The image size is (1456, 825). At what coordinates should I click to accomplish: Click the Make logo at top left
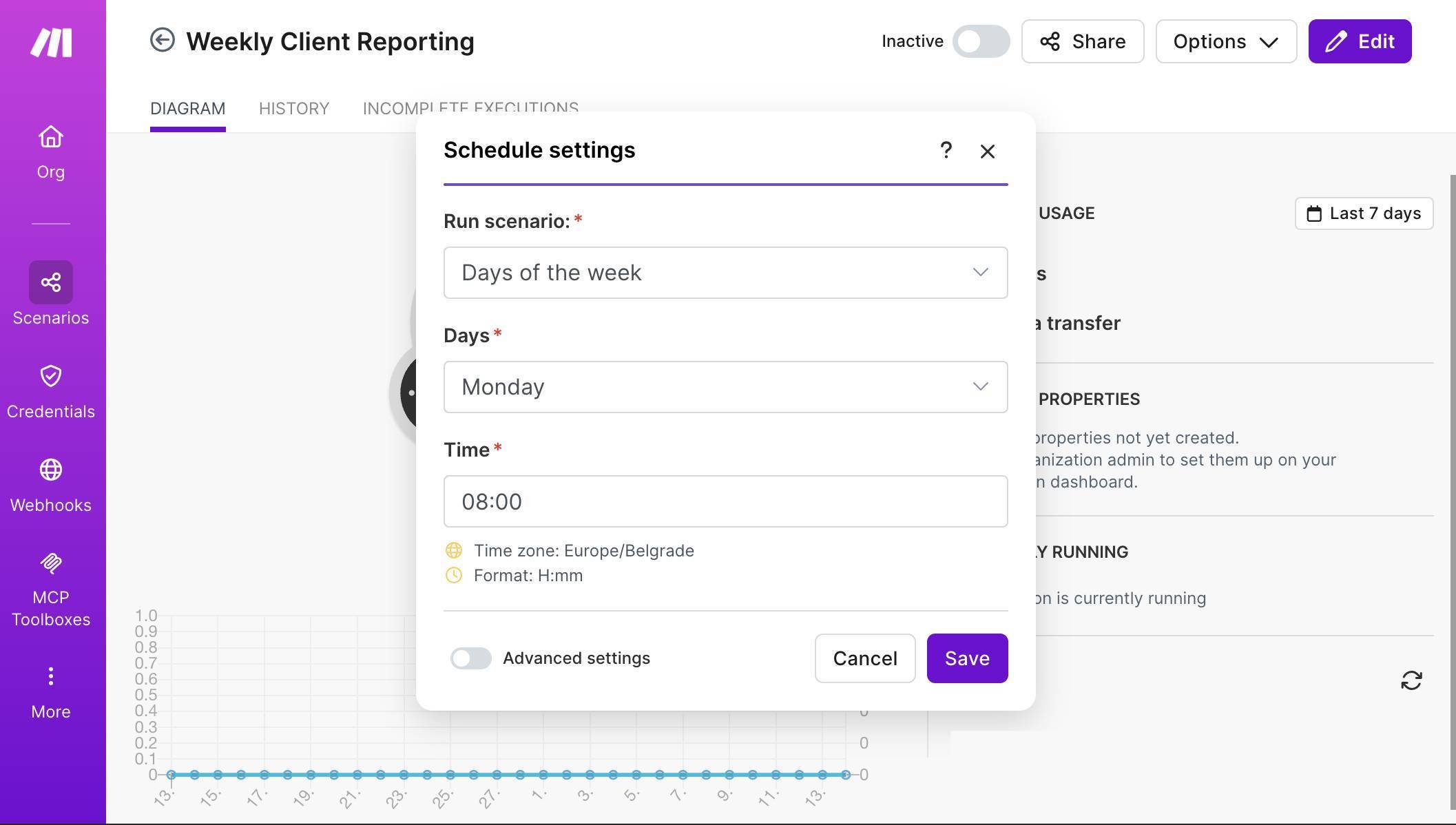click(50, 41)
